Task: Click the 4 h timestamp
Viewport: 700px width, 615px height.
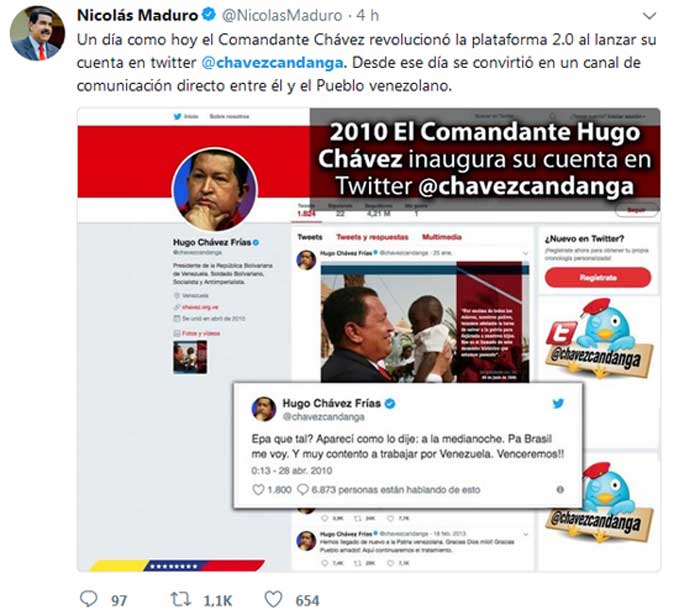Action: pos(368,16)
